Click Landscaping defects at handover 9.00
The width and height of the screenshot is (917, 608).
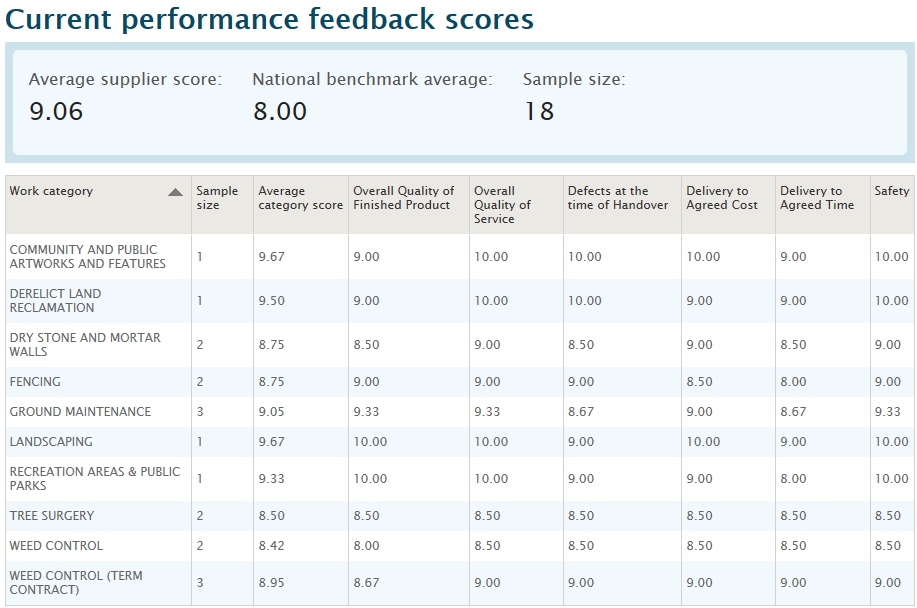581,441
